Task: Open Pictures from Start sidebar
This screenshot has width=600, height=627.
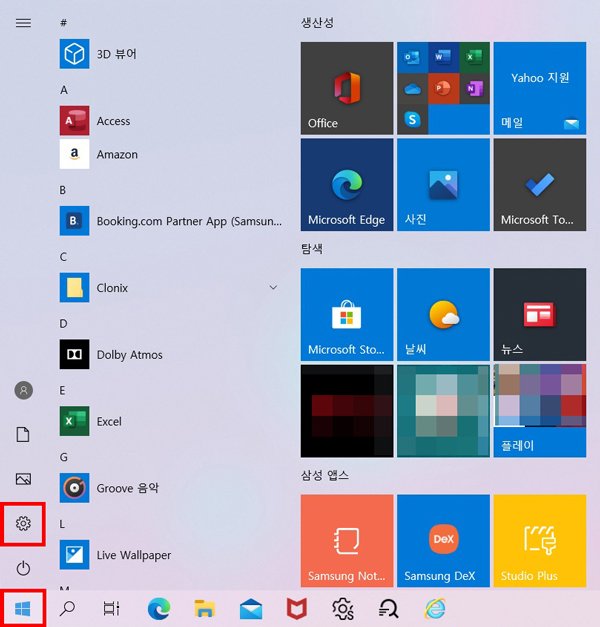Action: (x=23, y=479)
